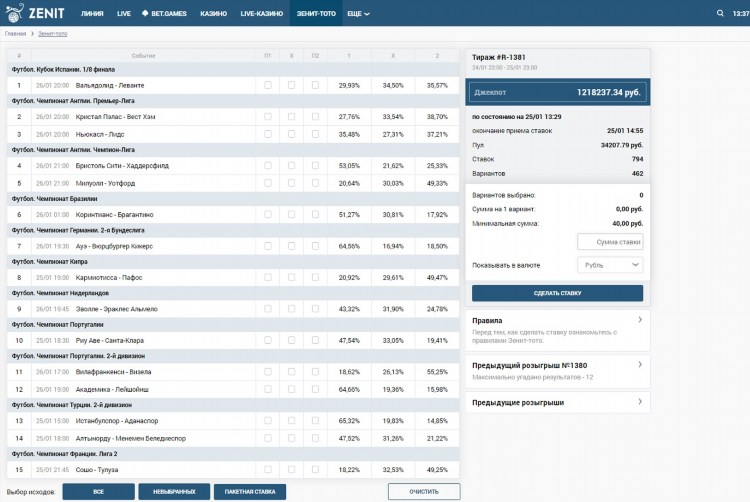The height and width of the screenshot is (502, 750).
Task: Check П2 for Ньюкасл - Лидс
Action: point(315,134)
